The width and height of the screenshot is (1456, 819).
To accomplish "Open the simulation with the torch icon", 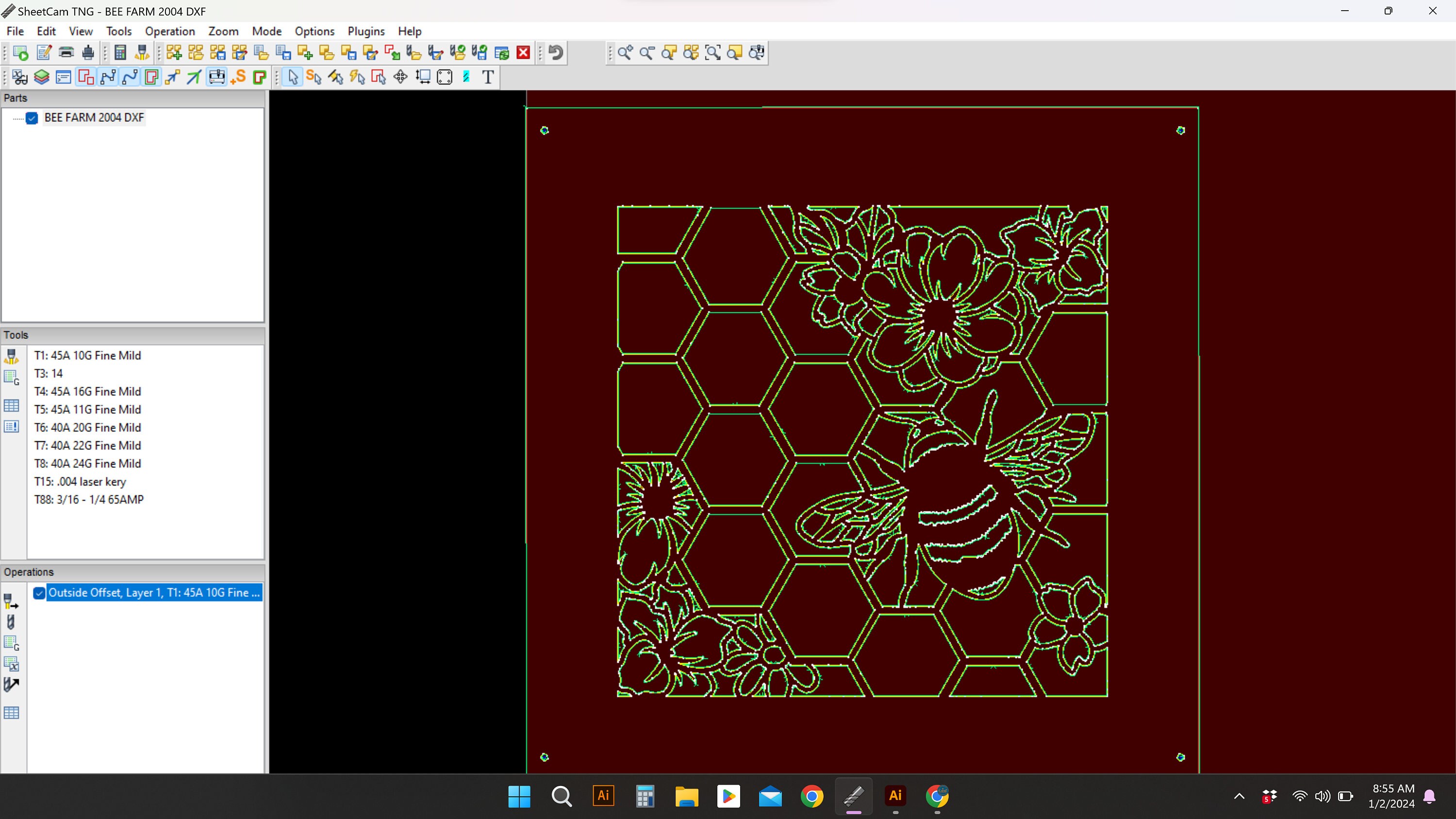I will tap(142, 52).
